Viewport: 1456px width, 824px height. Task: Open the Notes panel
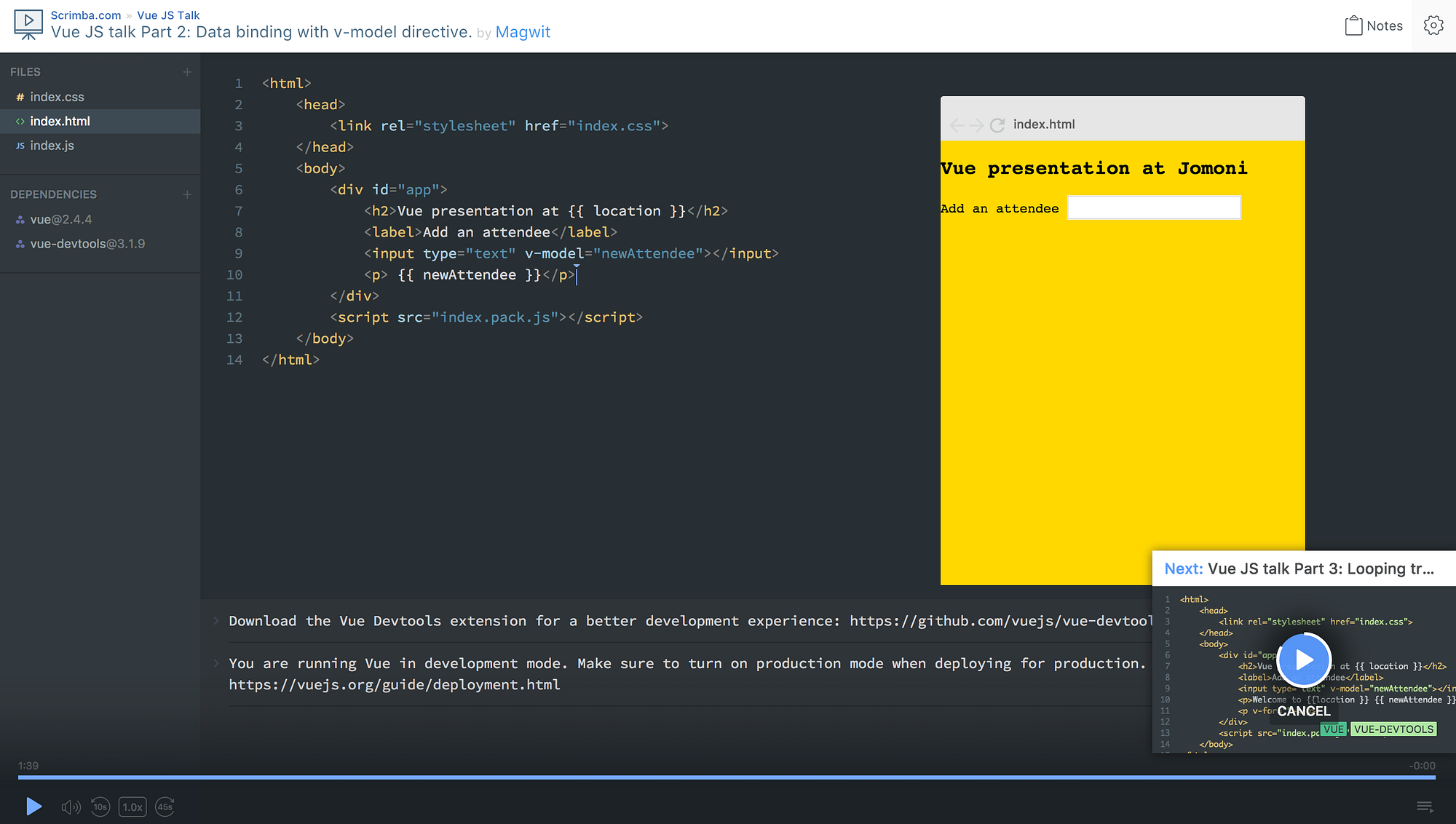(x=1373, y=25)
